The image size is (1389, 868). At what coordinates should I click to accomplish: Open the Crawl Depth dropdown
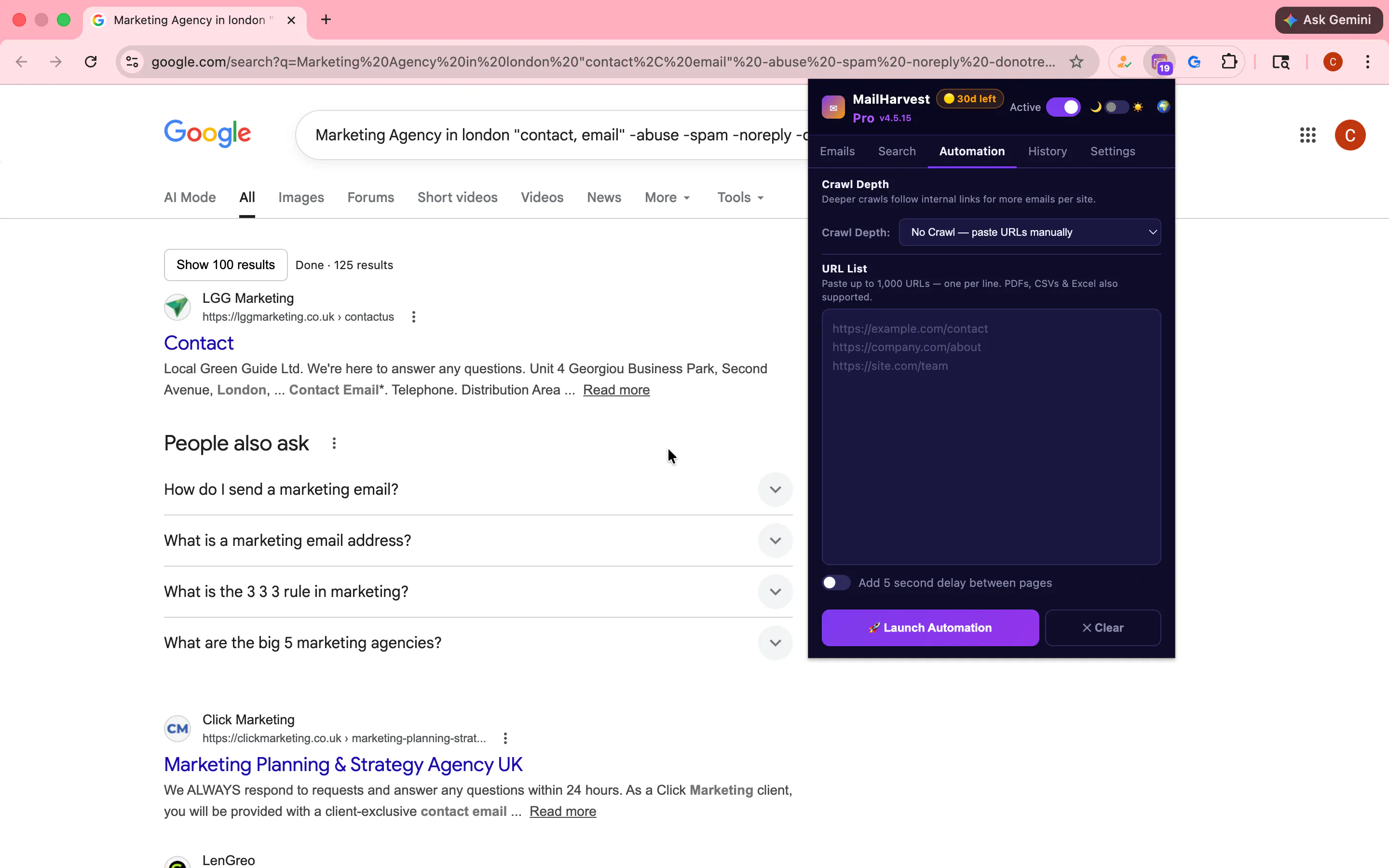click(1030, 232)
